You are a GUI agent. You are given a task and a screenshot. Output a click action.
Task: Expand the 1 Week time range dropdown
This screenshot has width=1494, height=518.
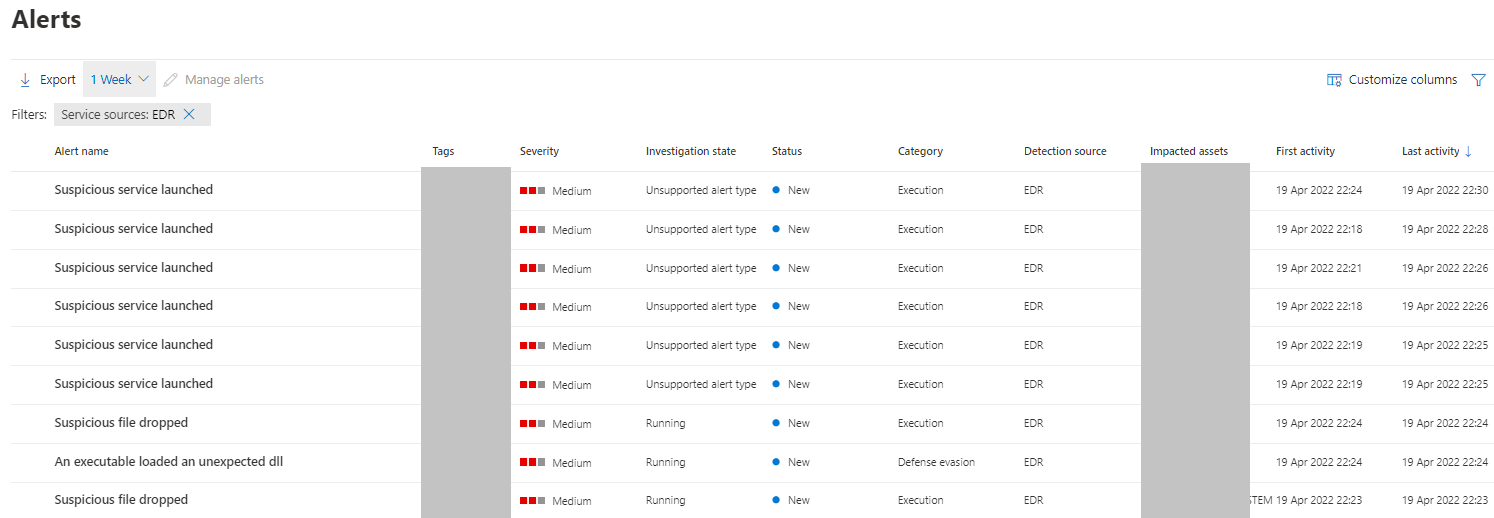pos(119,80)
